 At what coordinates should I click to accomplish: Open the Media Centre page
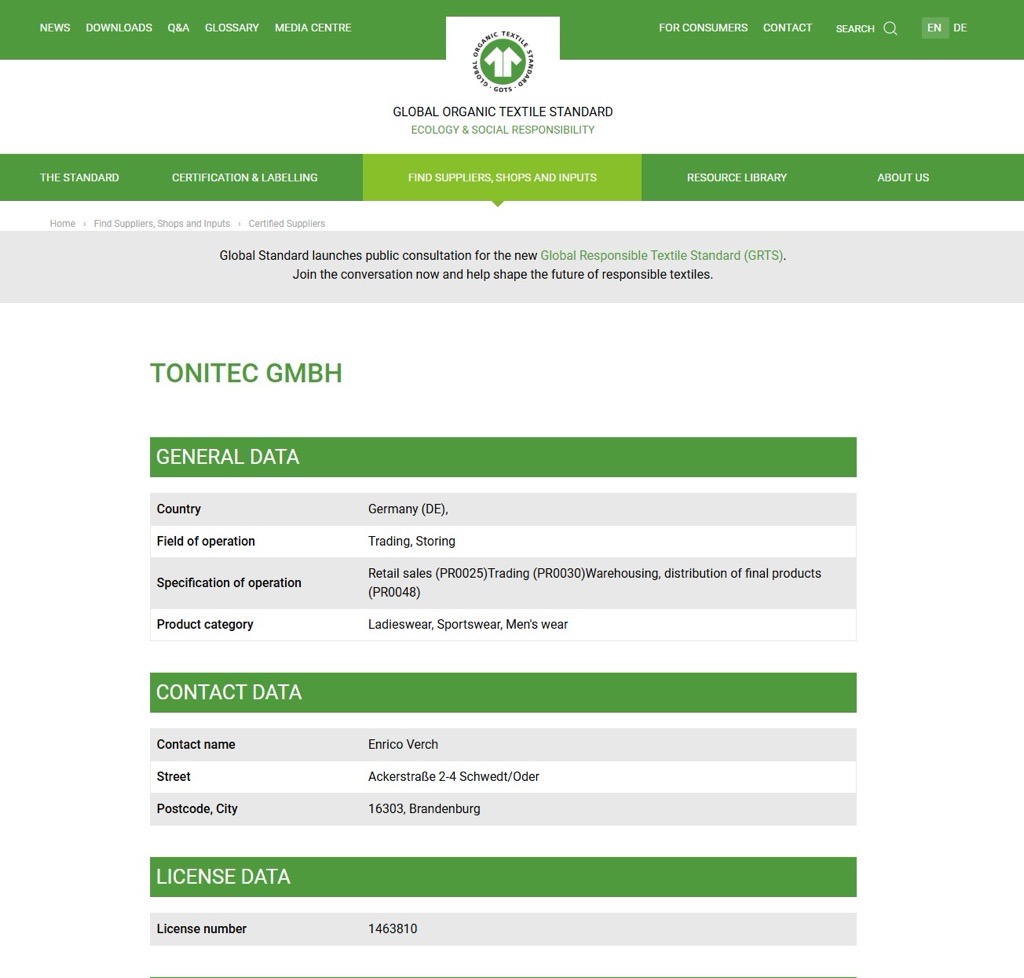(313, 27)
